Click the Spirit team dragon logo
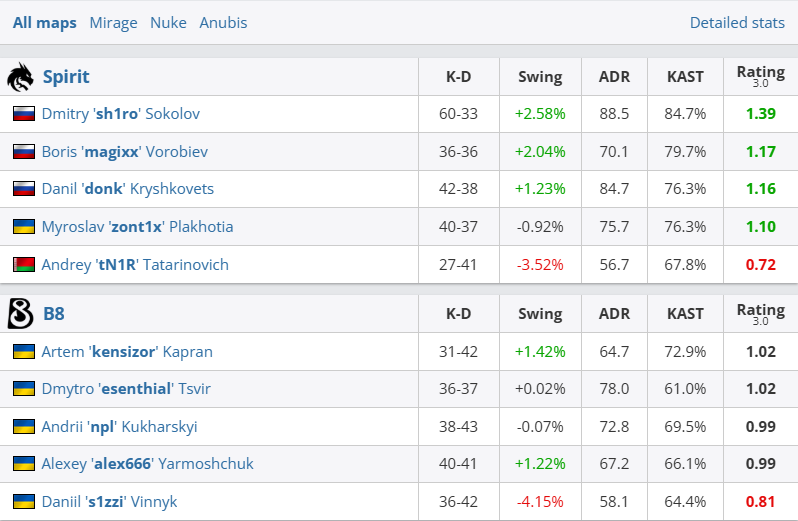The image size is (798, 521). coord(20,77)
